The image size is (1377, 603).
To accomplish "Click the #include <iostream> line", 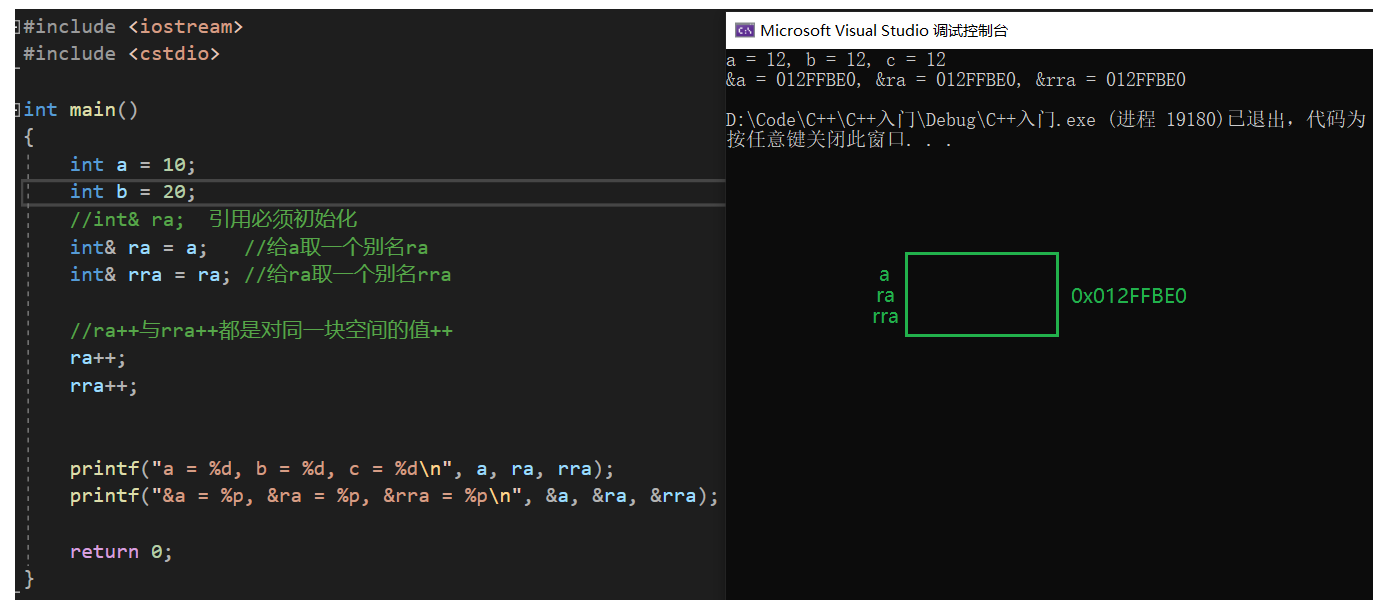I will (x=133, y=27).
